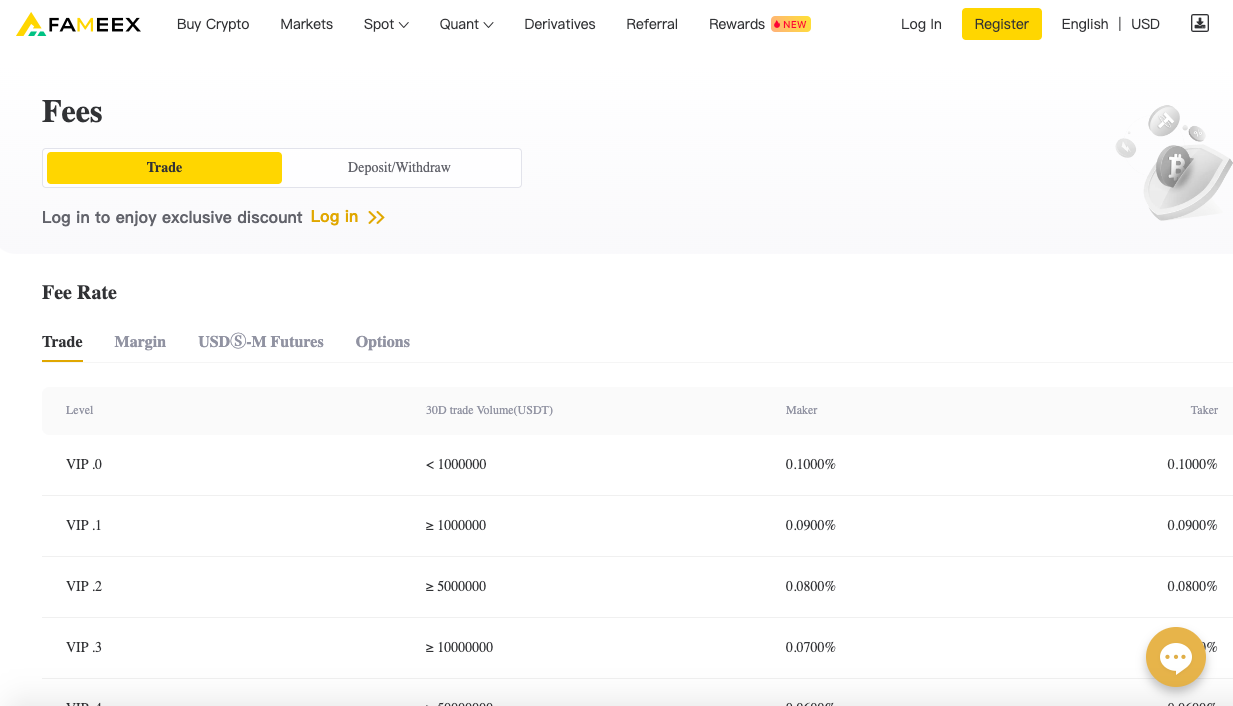This screenshot has height=706, width=1233.
Task: Open Buy Crypto in the navigation
Action: [213, 24]
